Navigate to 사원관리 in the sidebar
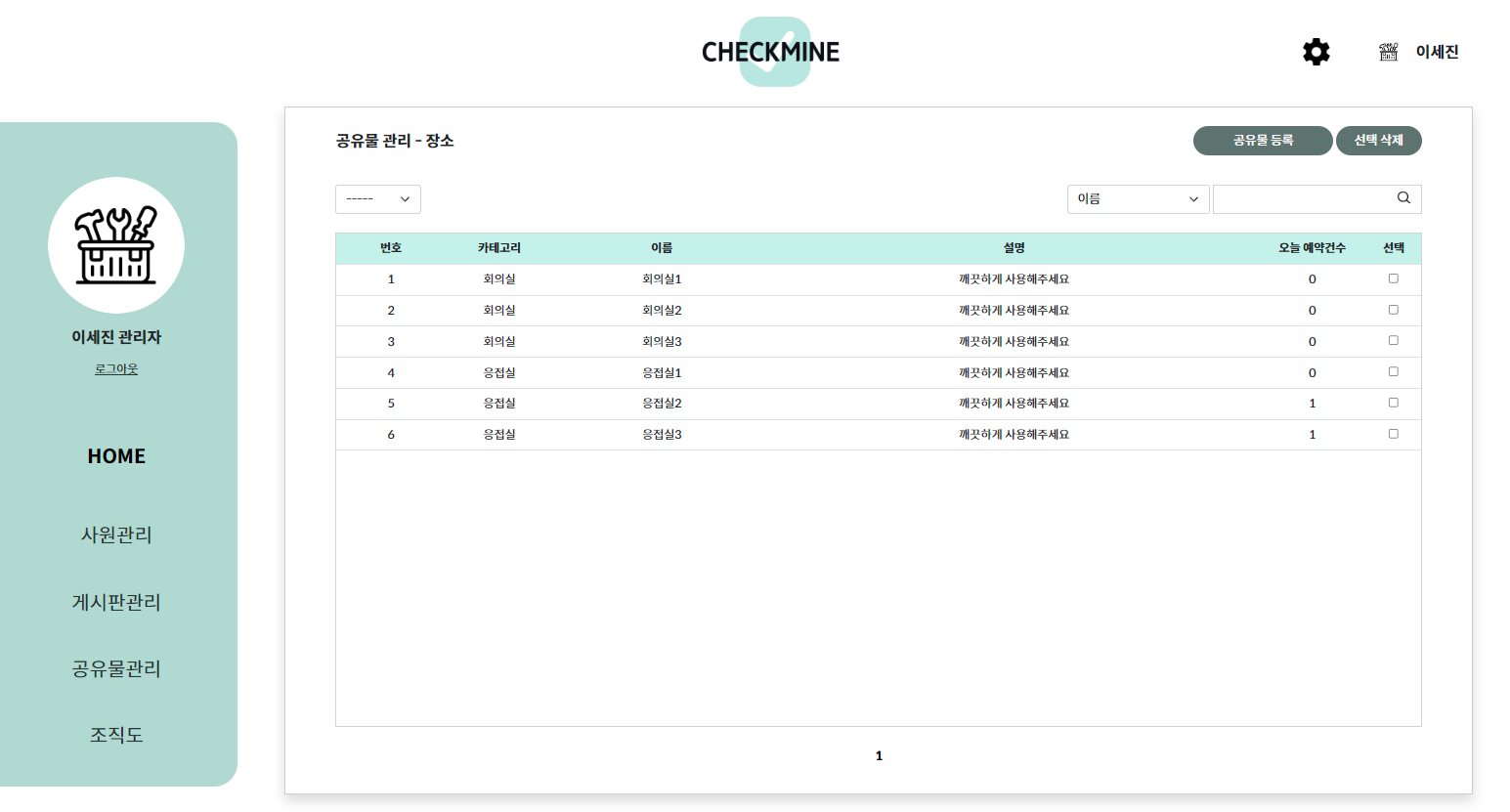Viewport: 1510px width, 812px height. pos(116,534)
